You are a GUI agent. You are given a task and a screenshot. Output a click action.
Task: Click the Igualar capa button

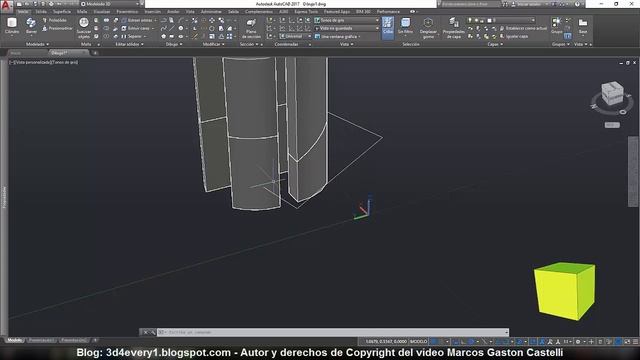(514, 36)
